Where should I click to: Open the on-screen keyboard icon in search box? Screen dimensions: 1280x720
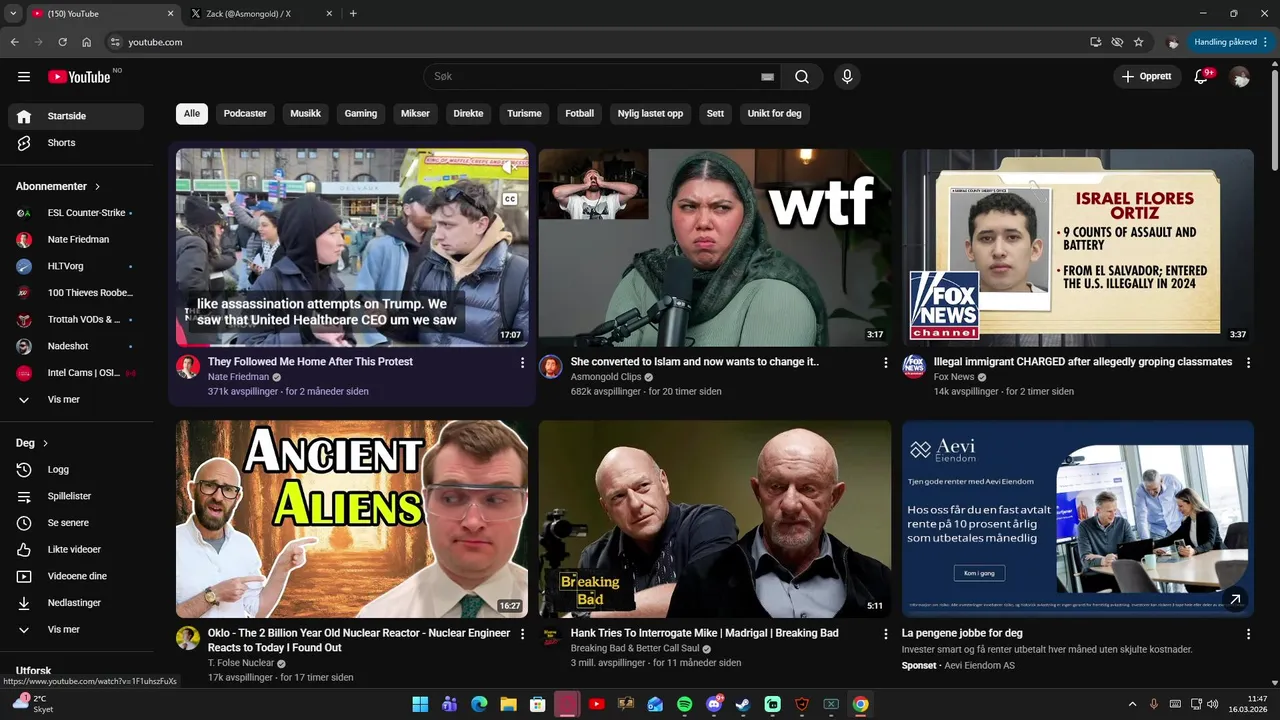pyautogui.click(x=767, y=77)
